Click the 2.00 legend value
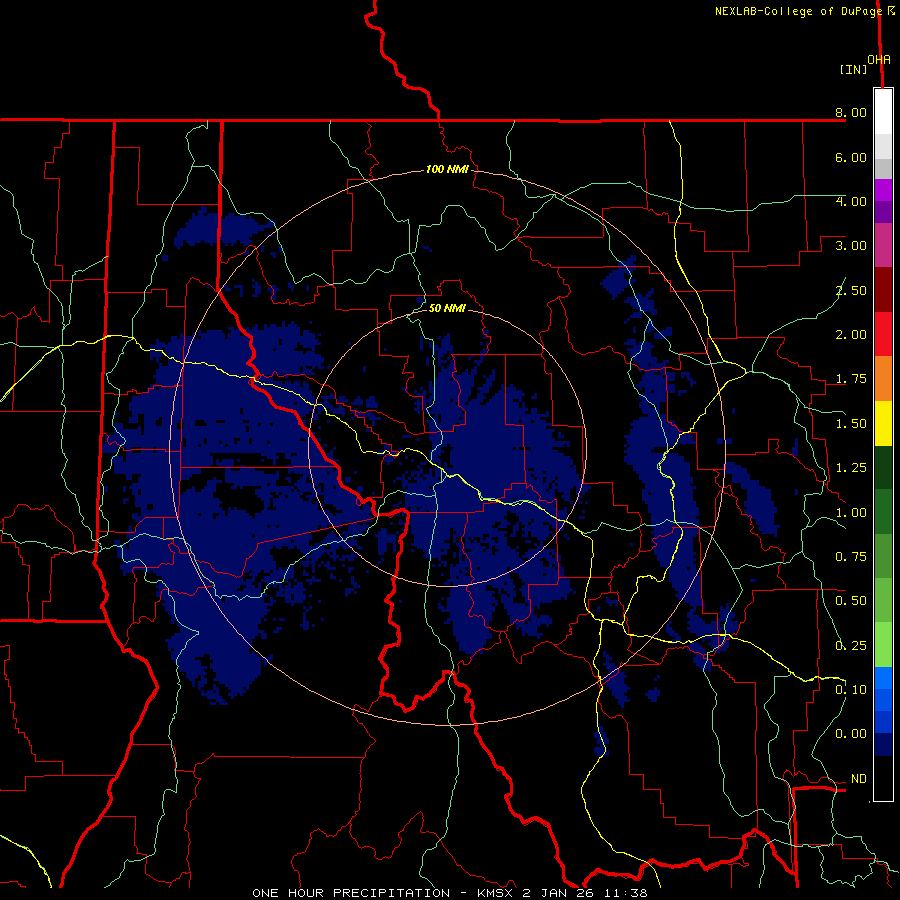This screenshot has height=900, width=900. coord(851,335)
